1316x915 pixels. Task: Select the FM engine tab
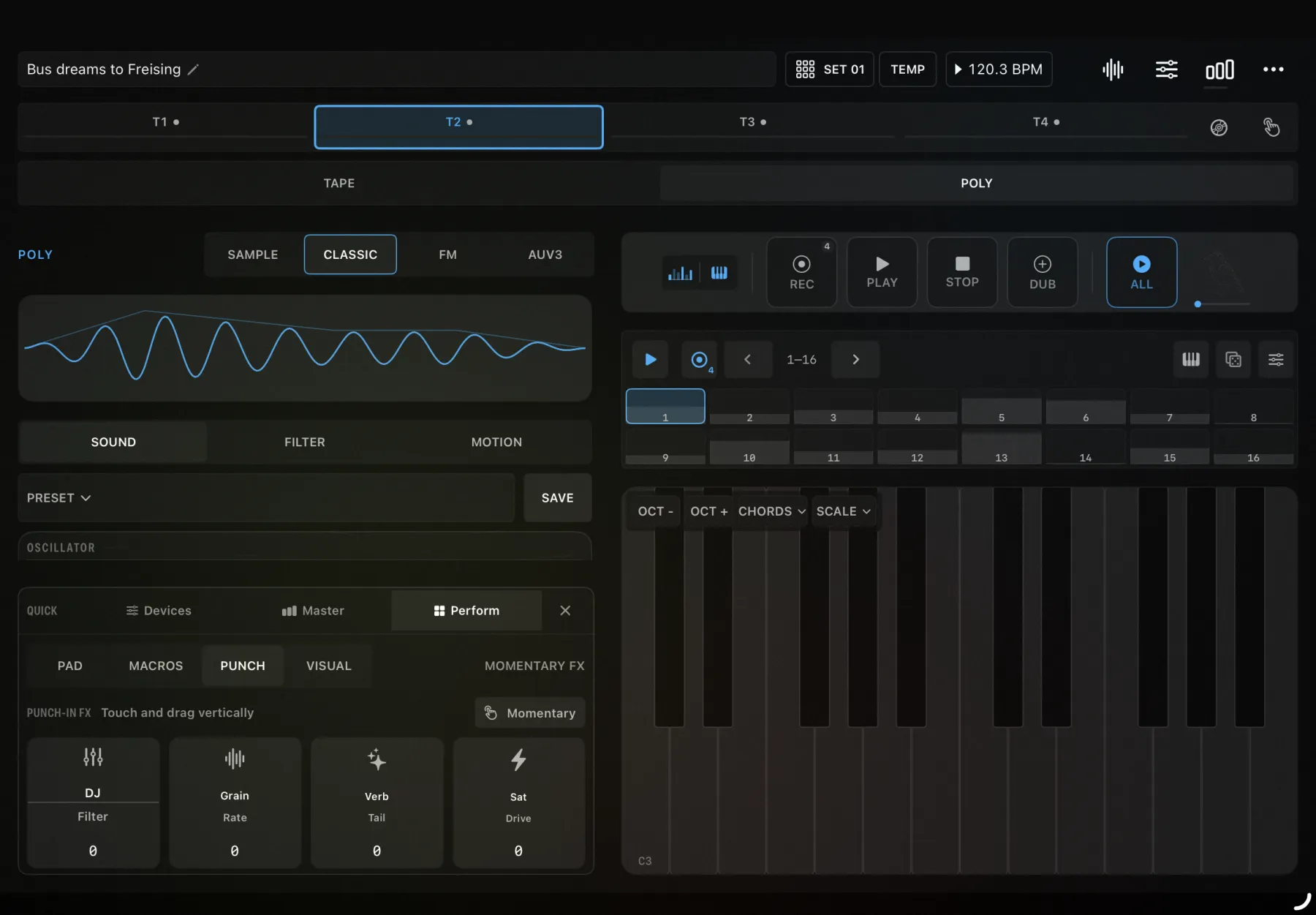447,255
